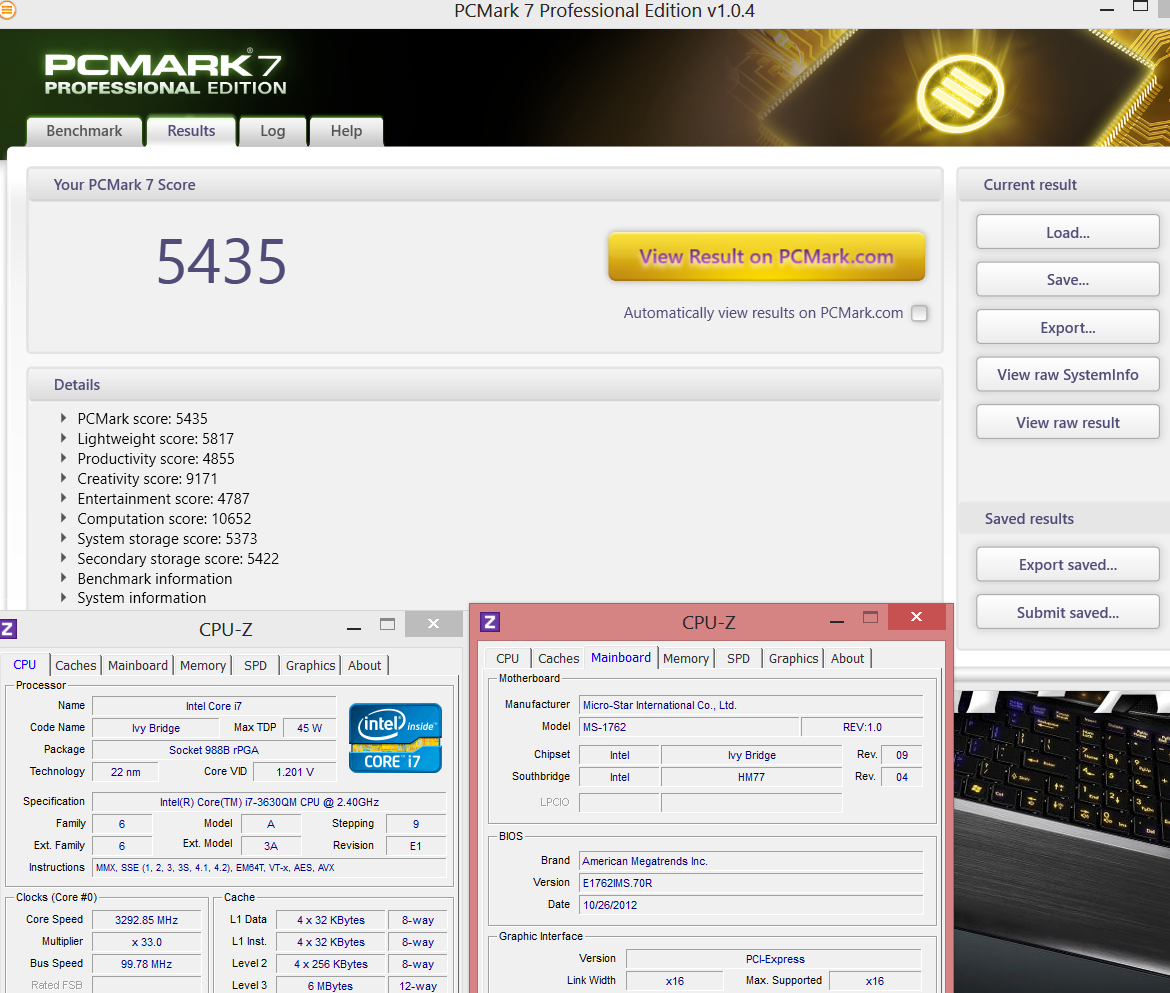Image resolution: width=1170 pixels, height=993 pixels.
Task: Click the Model field MS-1762
Action: tap(689, 727)
